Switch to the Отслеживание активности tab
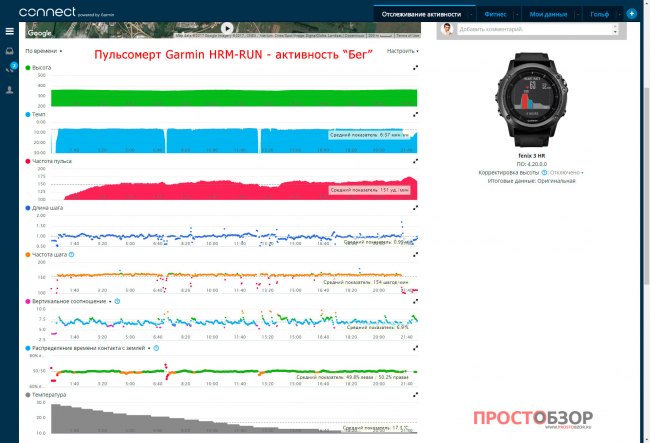Screen dimensions: 650x443 421,14
